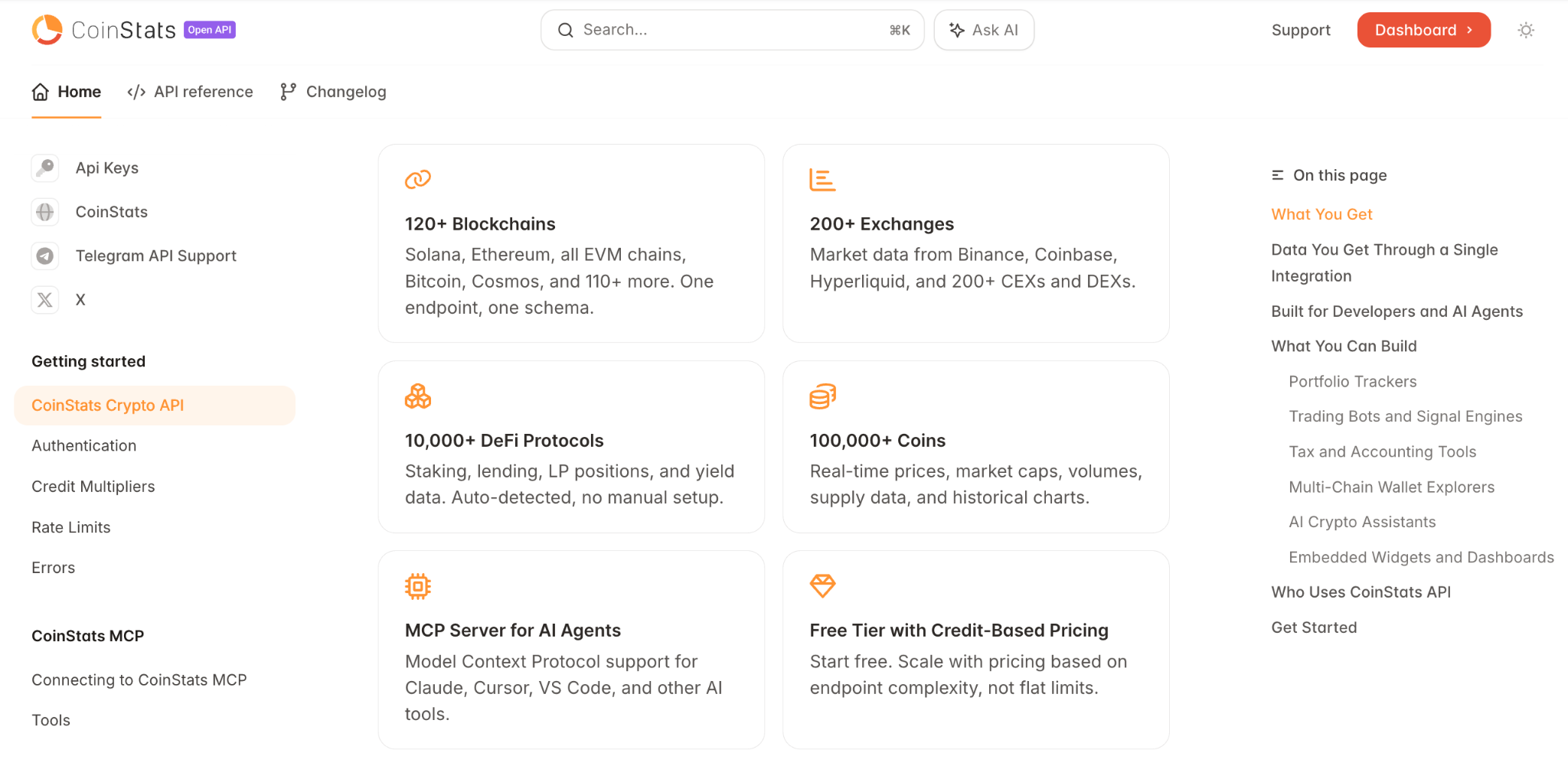Click the diamond icon on Free Tier card

[x=822, y=586]
